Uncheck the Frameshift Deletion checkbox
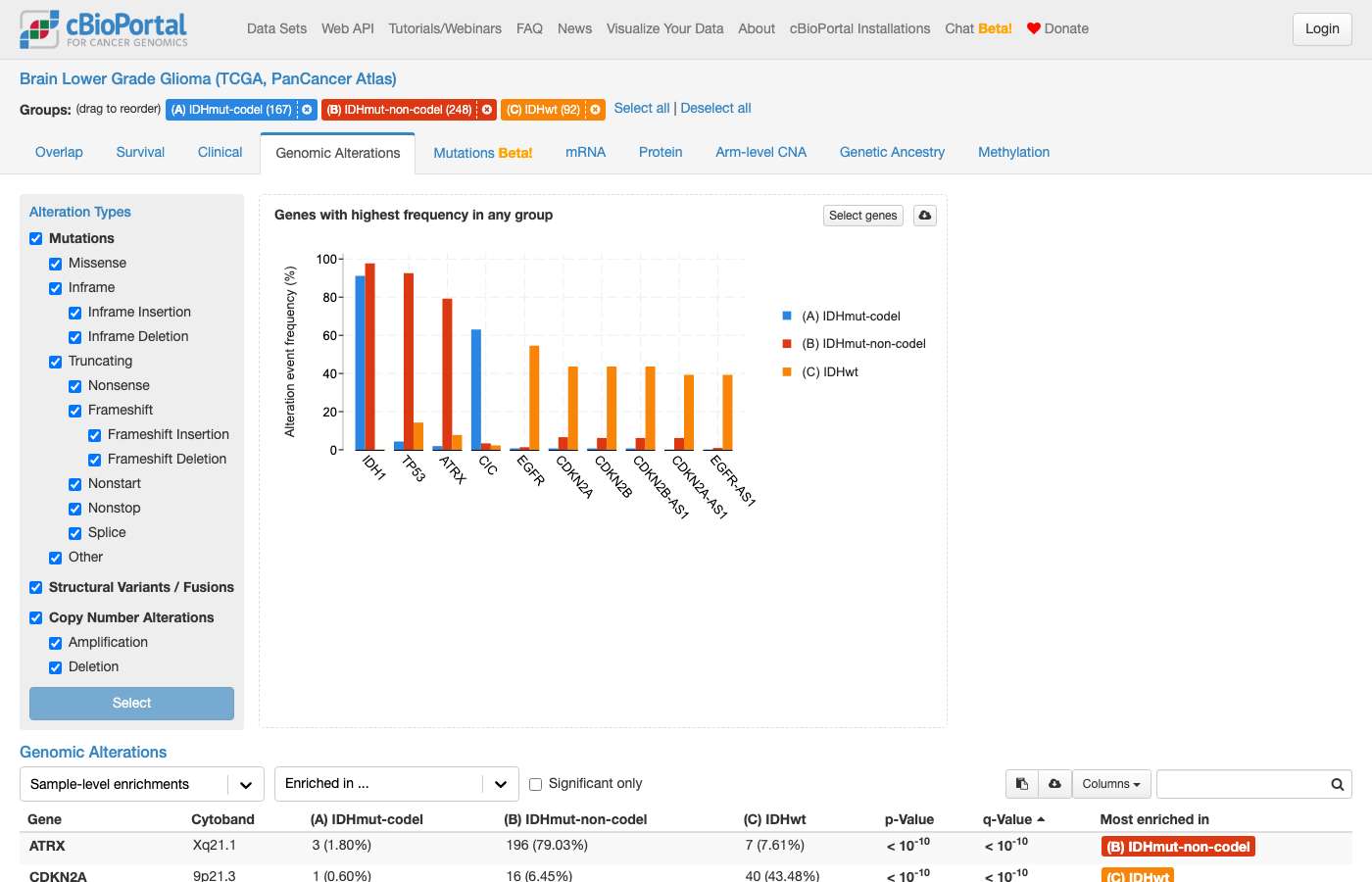 click(95, 460)
